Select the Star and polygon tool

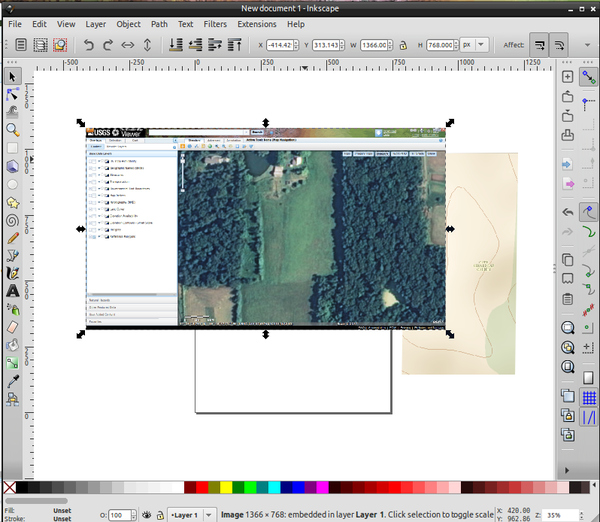13,203
